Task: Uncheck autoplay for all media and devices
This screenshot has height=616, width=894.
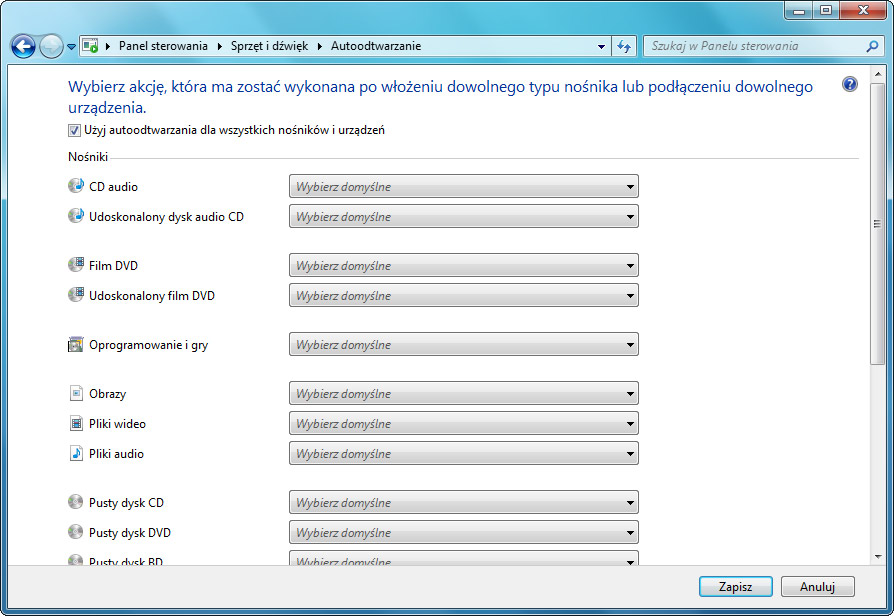Action: (75, 130)
